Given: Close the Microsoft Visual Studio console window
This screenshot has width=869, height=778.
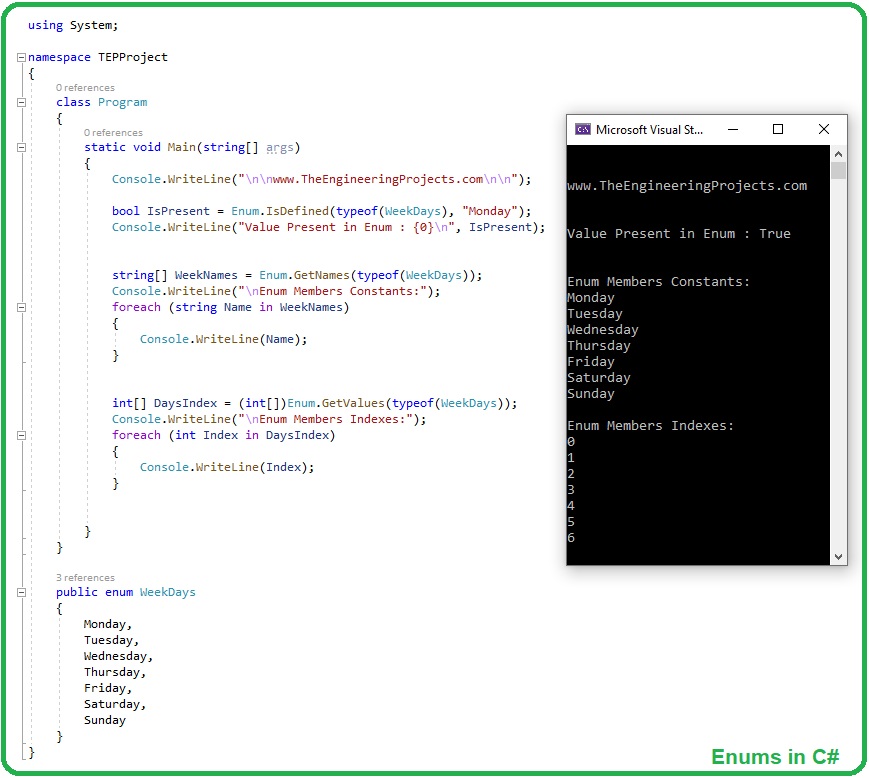Looking at the screenshot, I should click(x=824, y=130).
